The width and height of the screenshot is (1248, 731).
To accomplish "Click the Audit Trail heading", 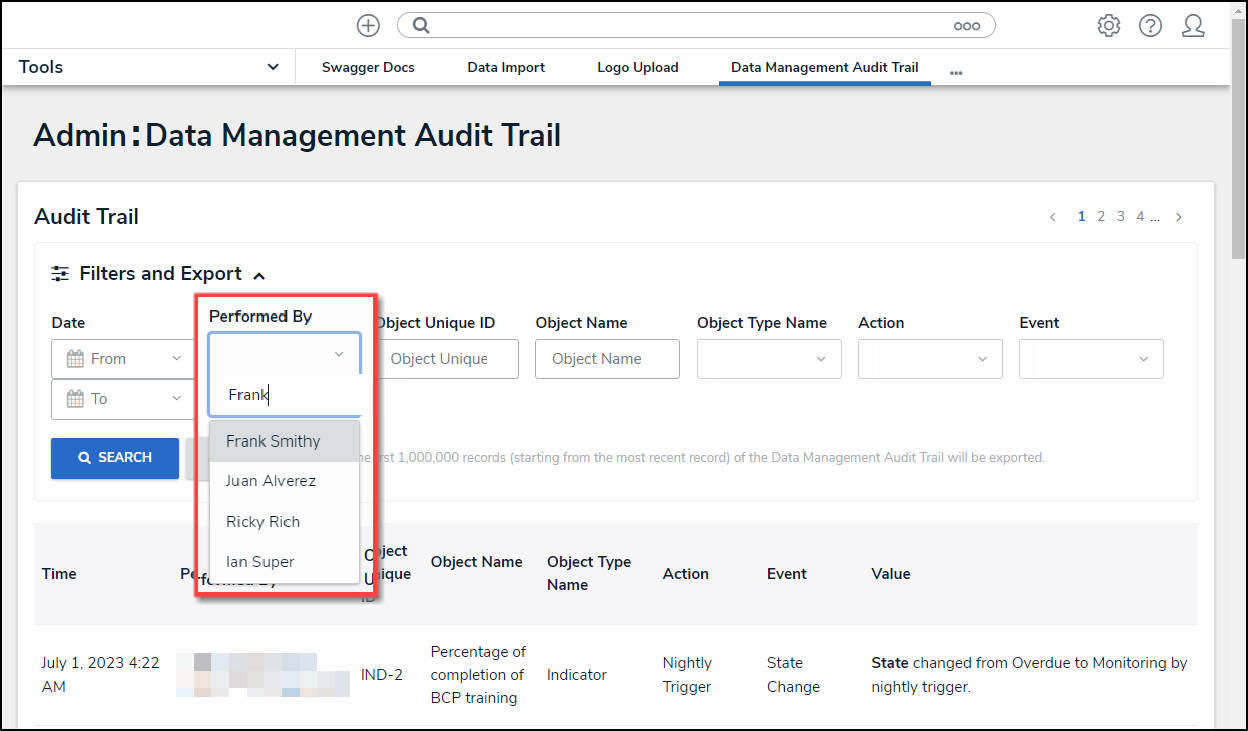I will 86,217.
